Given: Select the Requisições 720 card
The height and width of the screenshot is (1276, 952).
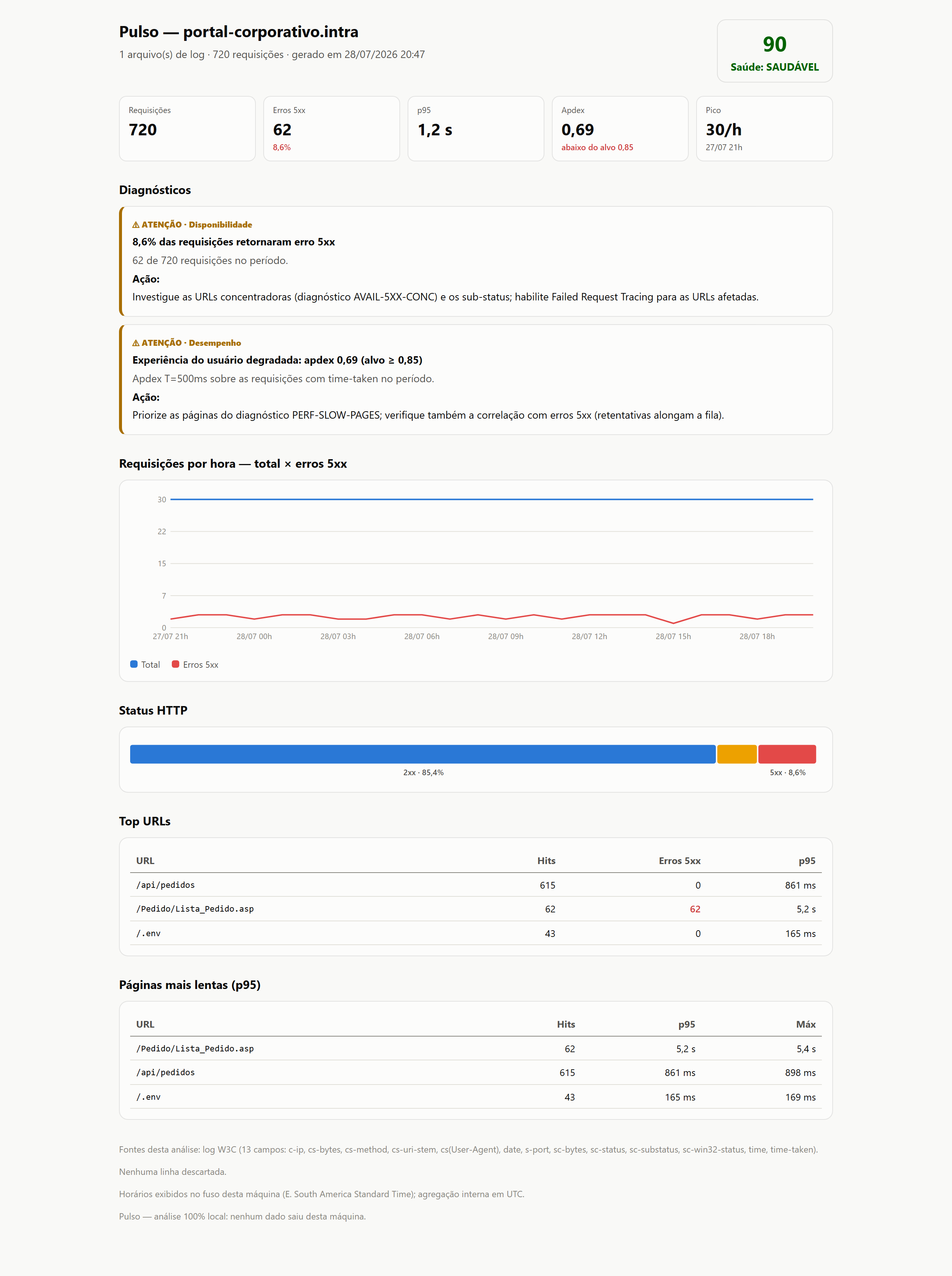Looking at the screenshot, I should coord(187,129).
